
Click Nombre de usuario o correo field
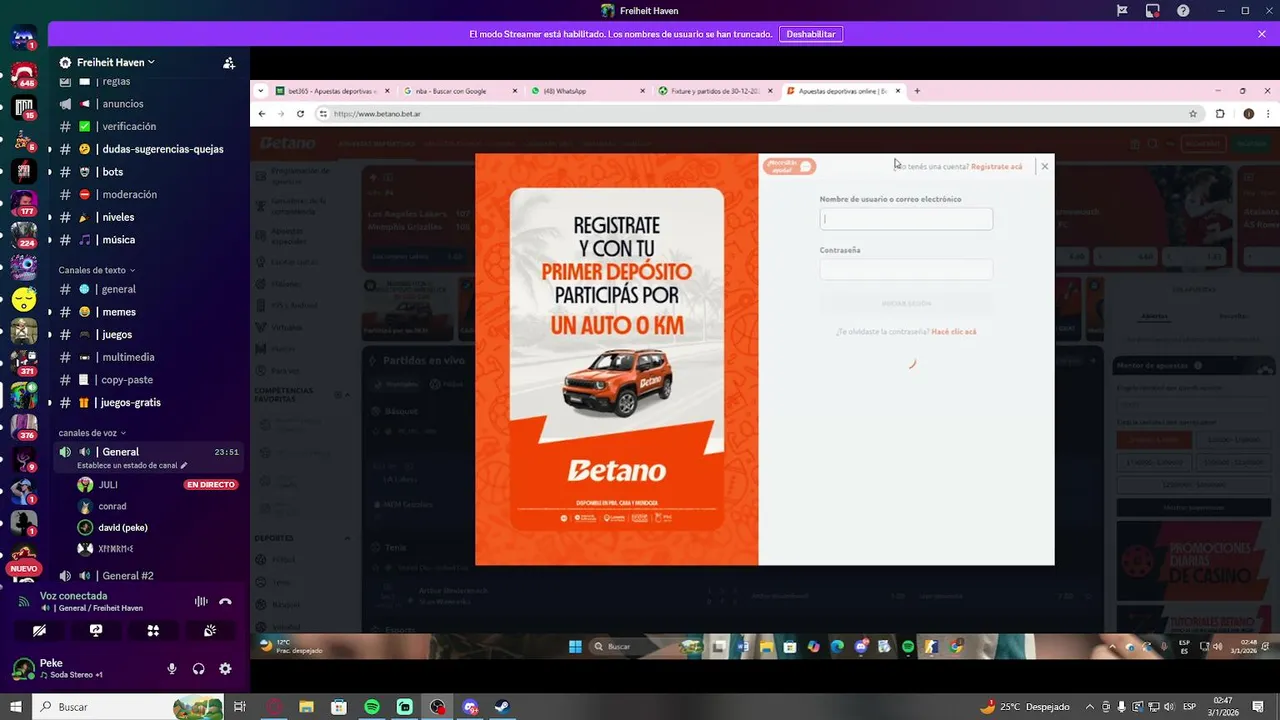(906, 219)
